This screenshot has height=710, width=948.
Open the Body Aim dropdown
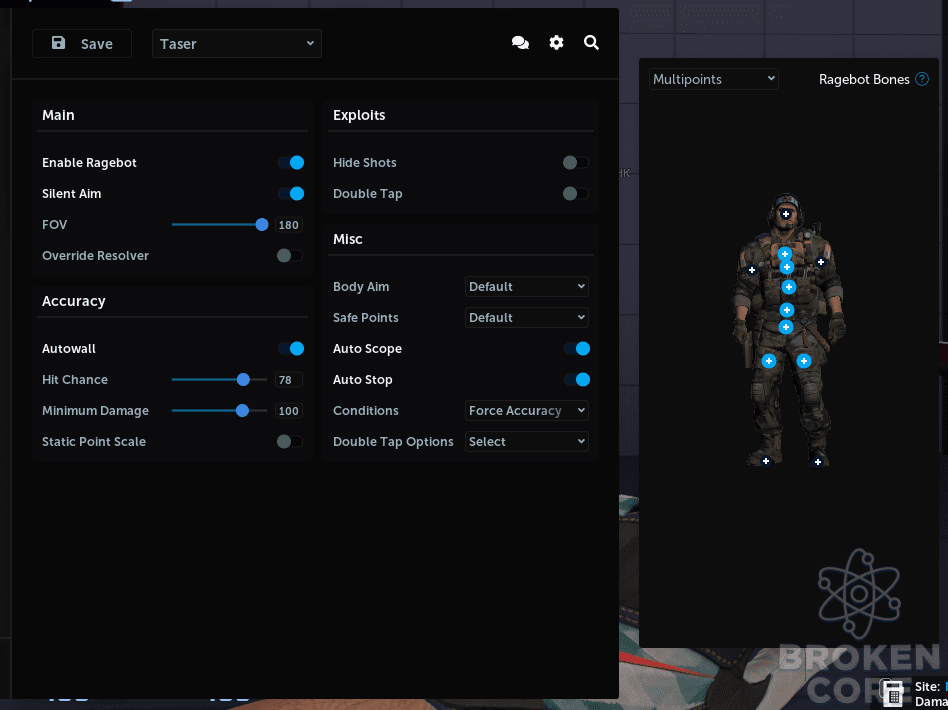point(527,287)
